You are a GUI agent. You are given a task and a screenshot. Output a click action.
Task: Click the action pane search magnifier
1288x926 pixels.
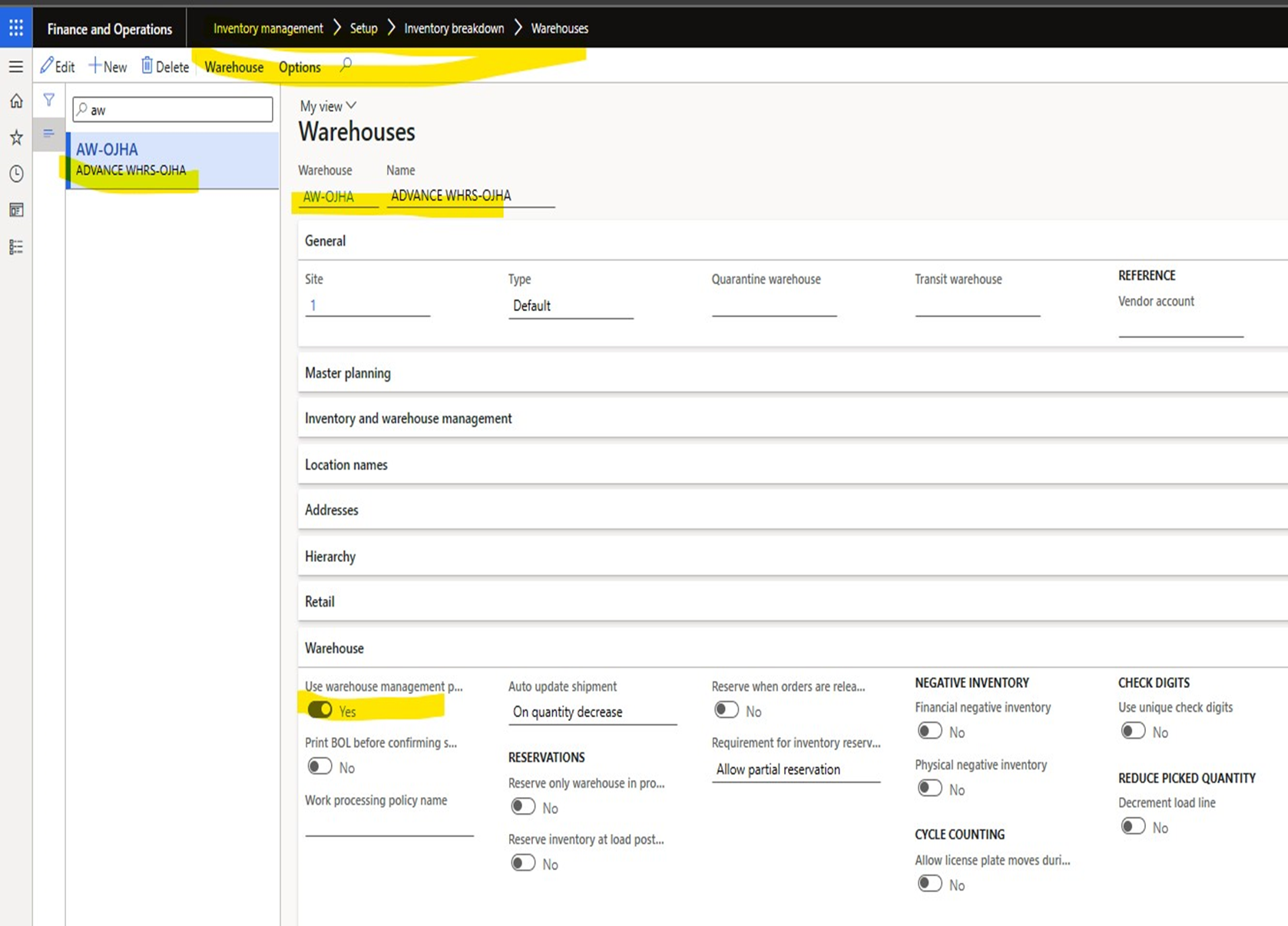point(346,64)
